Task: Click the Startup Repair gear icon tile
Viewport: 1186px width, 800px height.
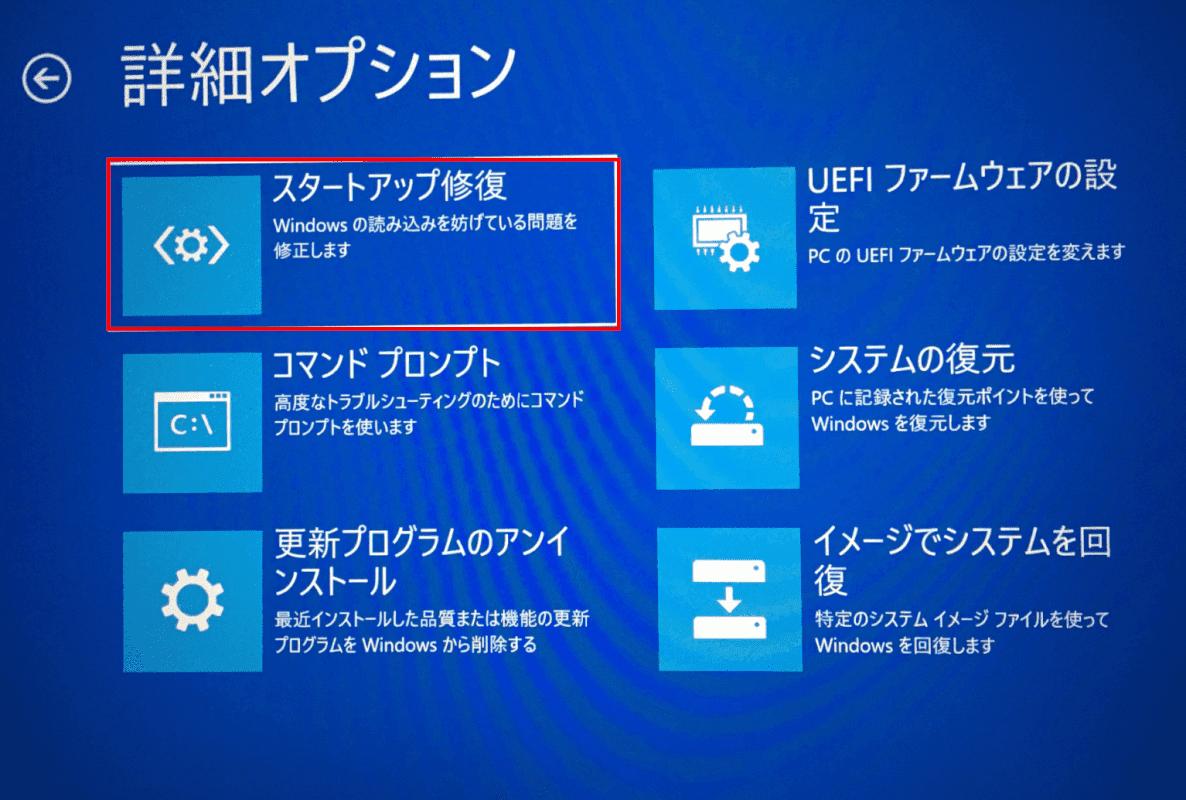Action: (x=192, y=246)
